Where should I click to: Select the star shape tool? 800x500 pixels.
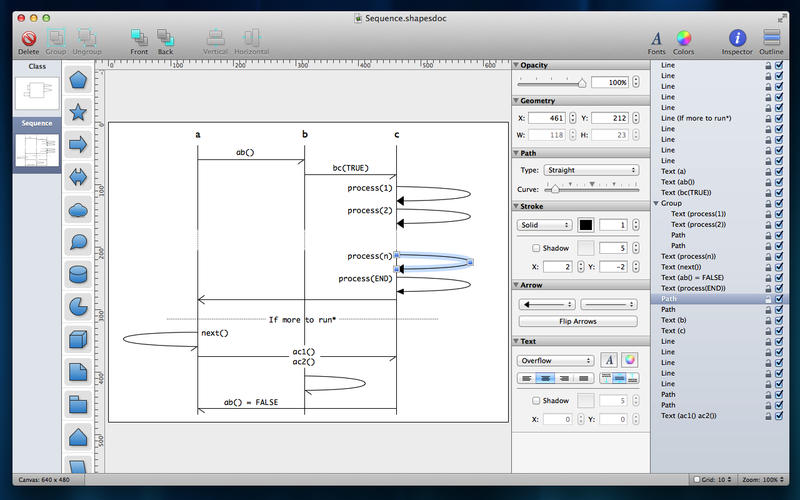pyautogui.click(x=78, y=112)
